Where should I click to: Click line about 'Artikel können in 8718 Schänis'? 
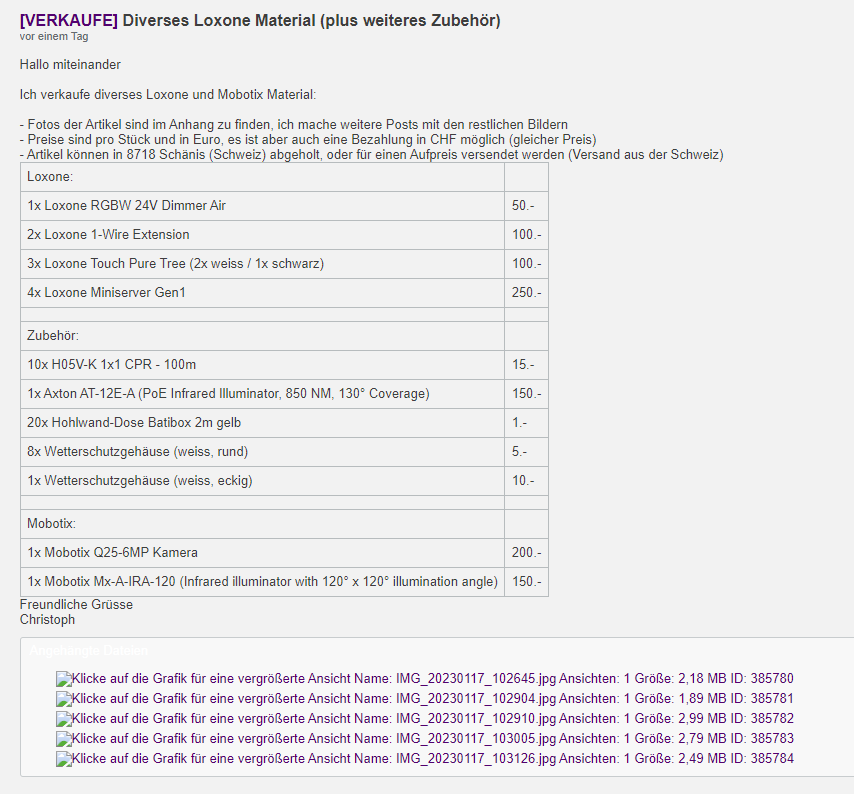point(371,155)
